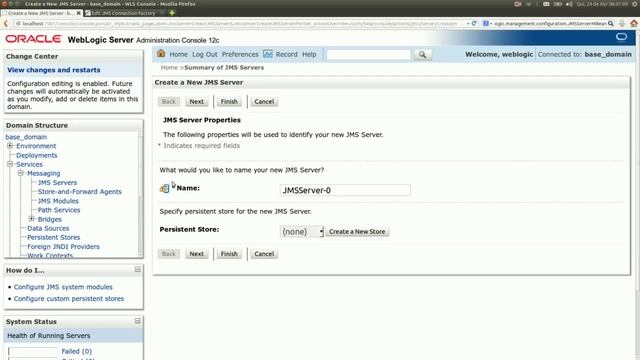Click the Home breadcrumb link
This screenshot has width=640, height=360.
point(169,68)
